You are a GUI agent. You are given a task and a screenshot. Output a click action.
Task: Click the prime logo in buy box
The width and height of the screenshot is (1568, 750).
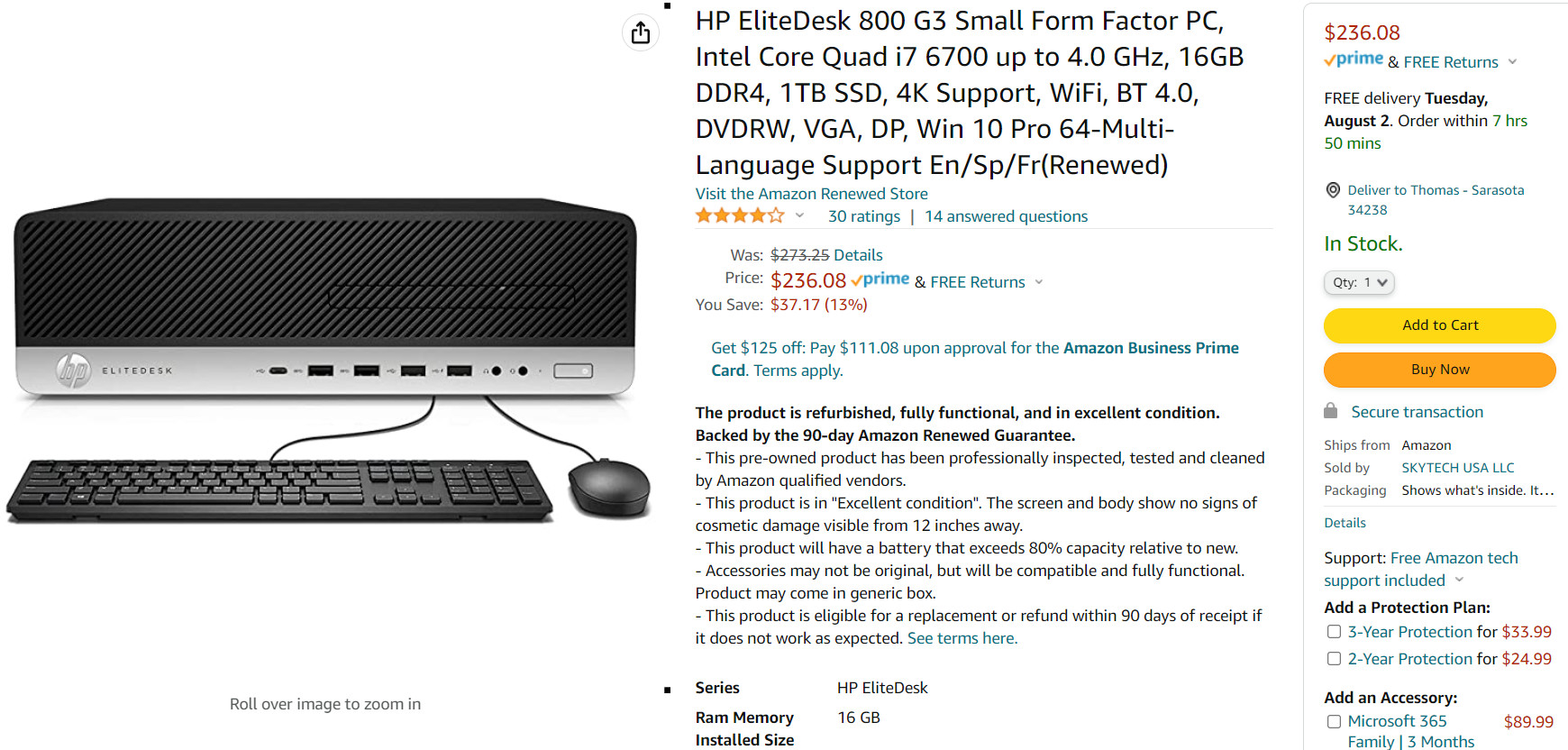(1354, 60)
